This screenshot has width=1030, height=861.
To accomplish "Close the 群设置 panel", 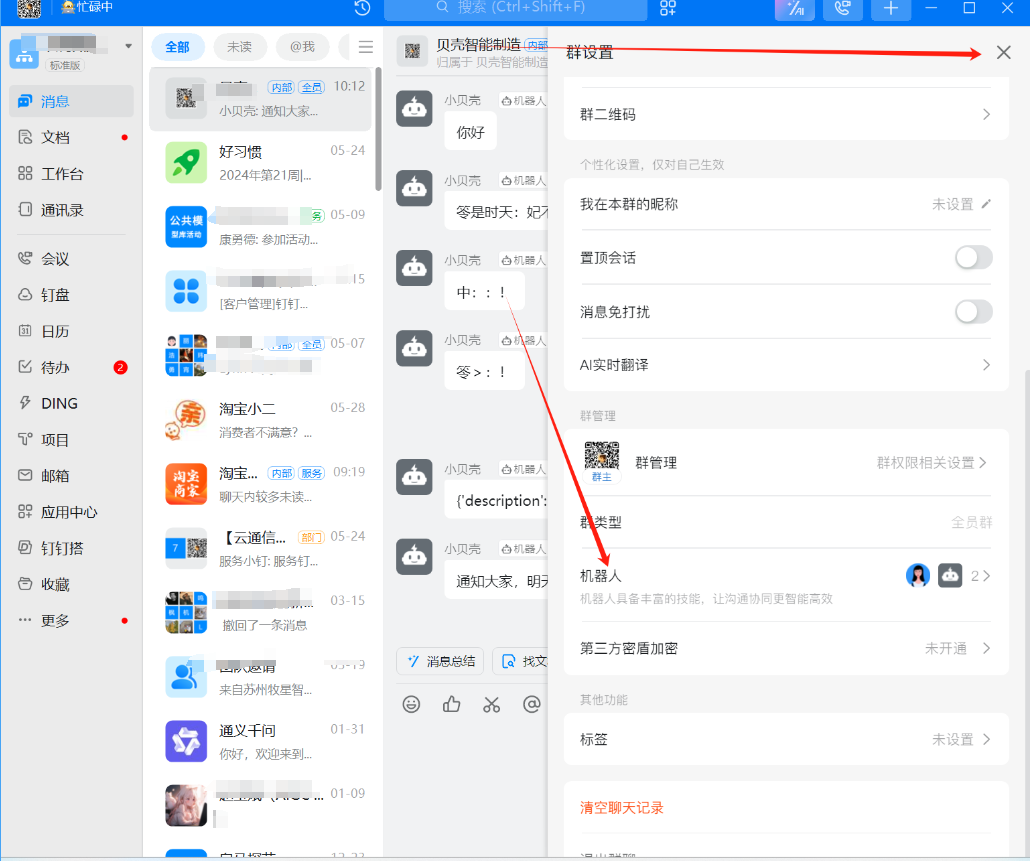I will coord(1003,53).
